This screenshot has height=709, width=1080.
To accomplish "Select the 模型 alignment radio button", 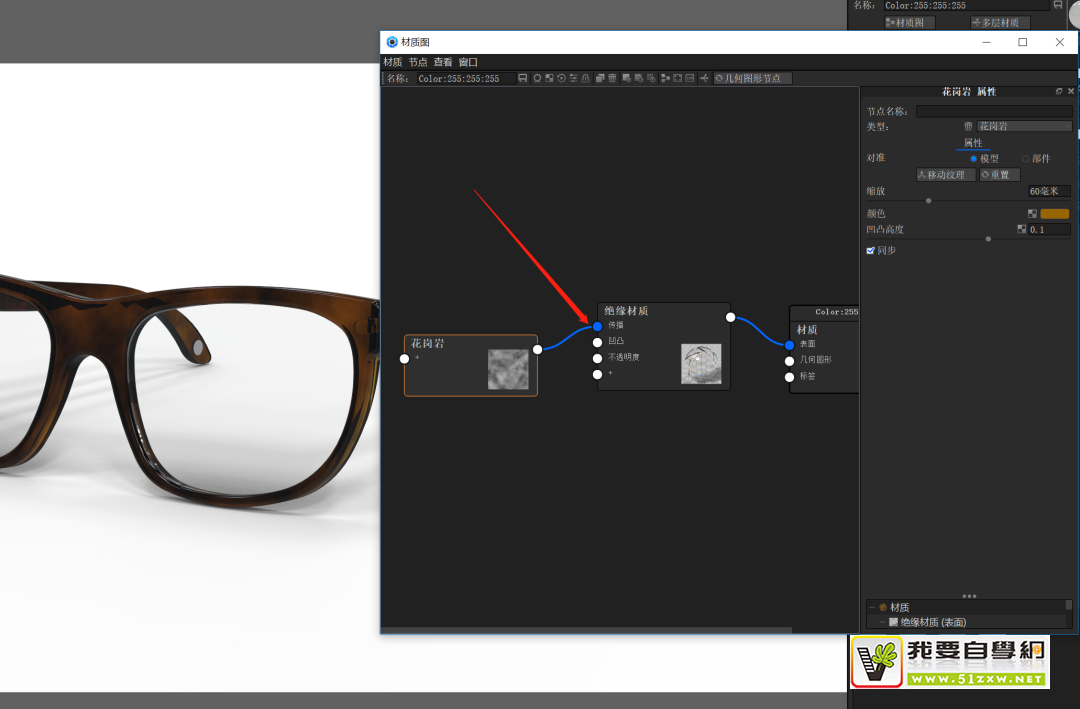I will pos(973,159).
